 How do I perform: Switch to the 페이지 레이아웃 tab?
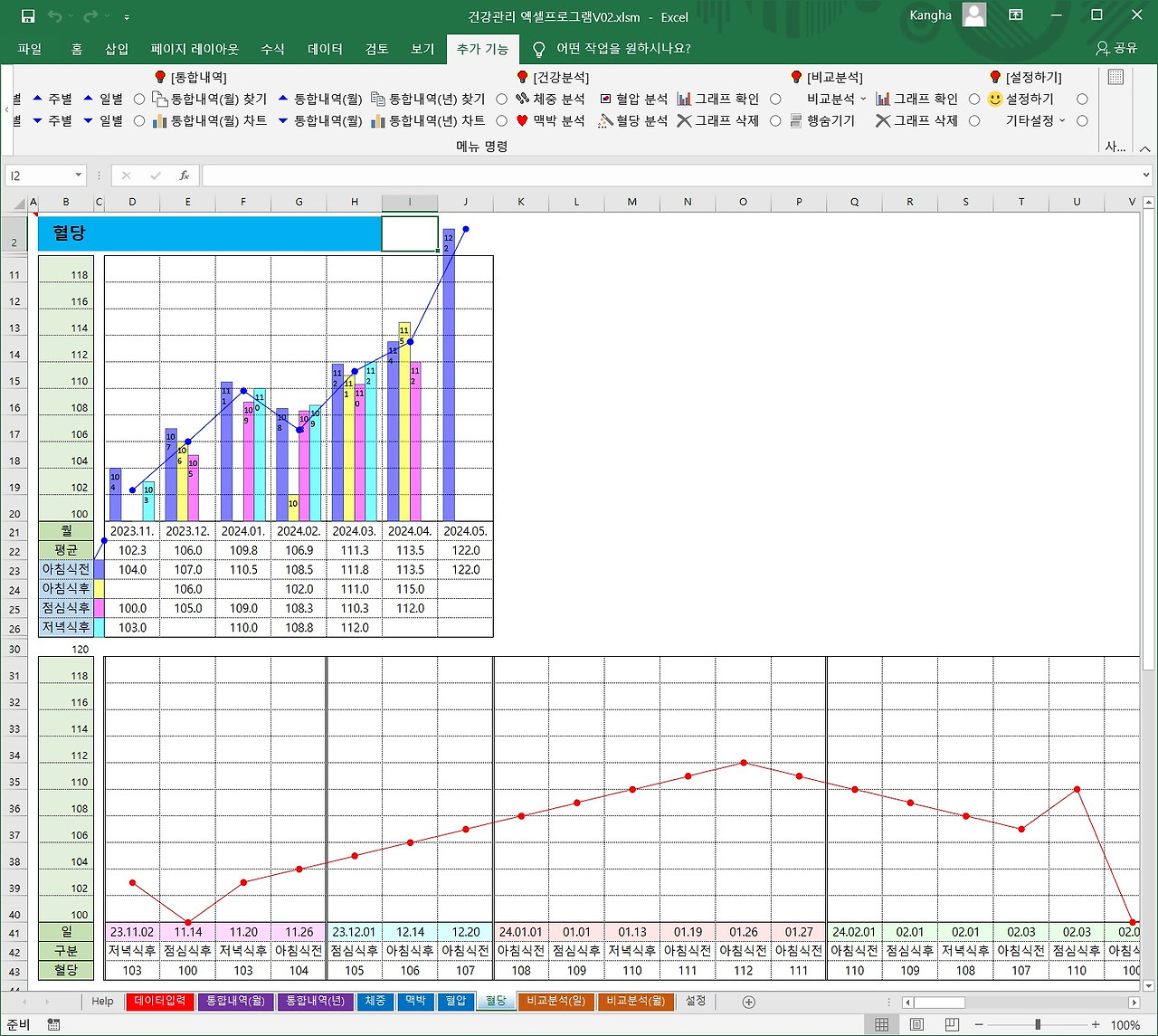pos(195,49)
